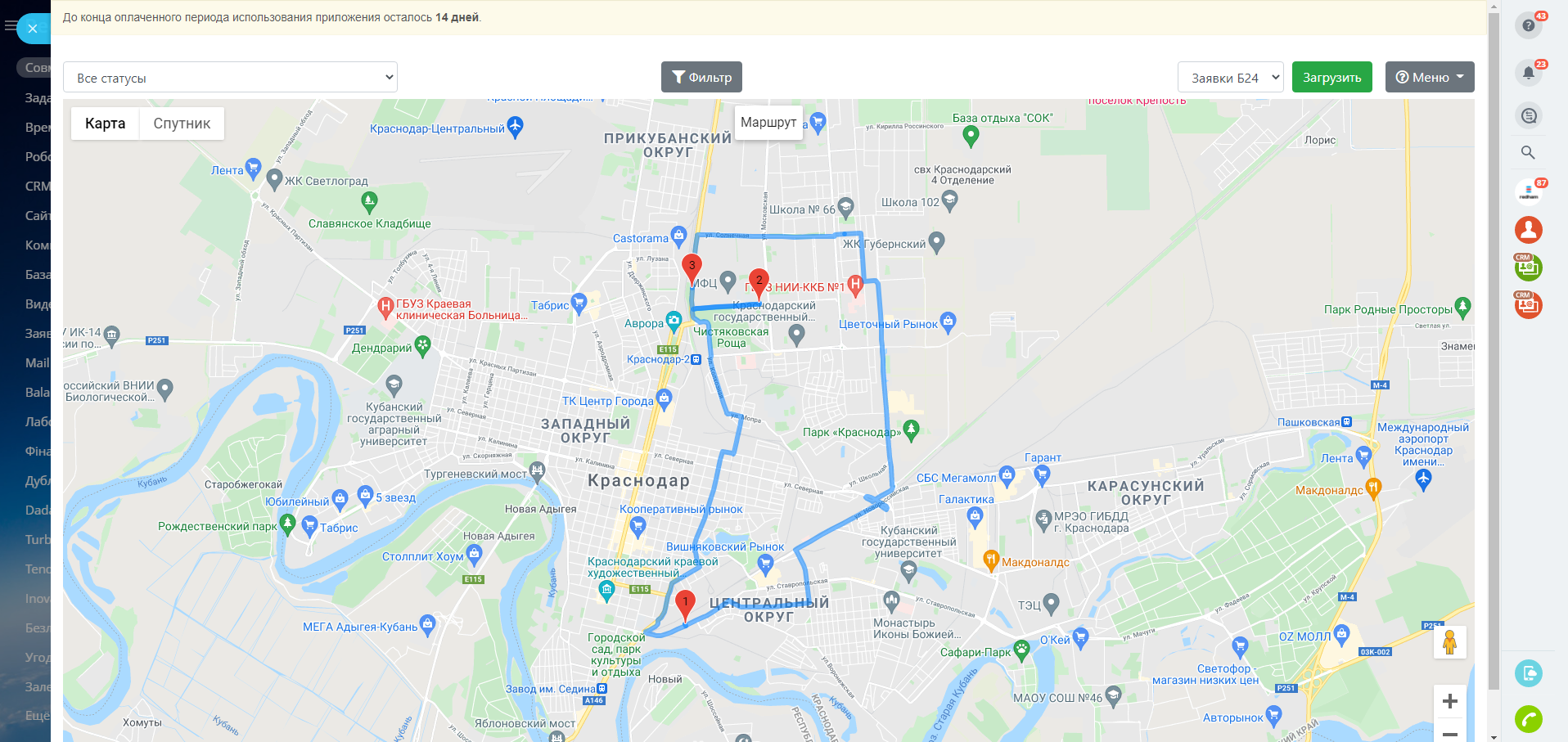
Task: Click the Дендрарий park pin
Action: tap(422, 346)
